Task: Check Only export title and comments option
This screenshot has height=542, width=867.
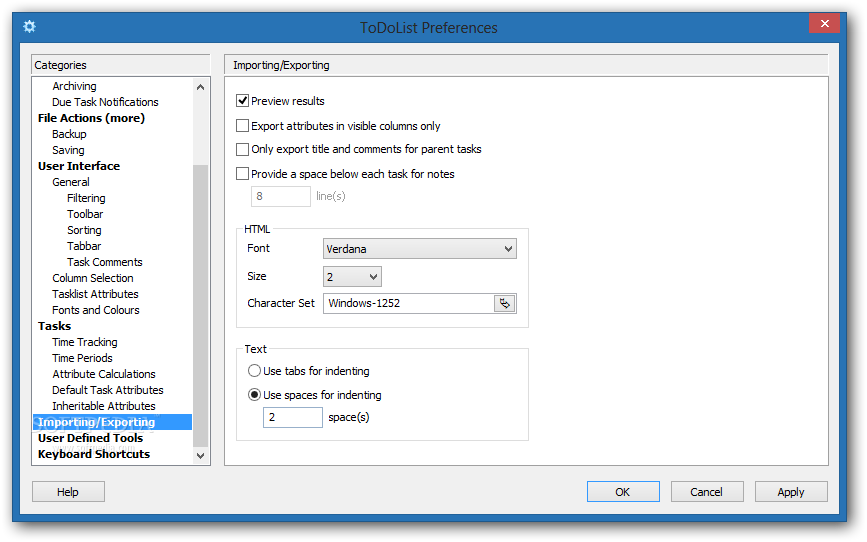Action: point(242,149)
